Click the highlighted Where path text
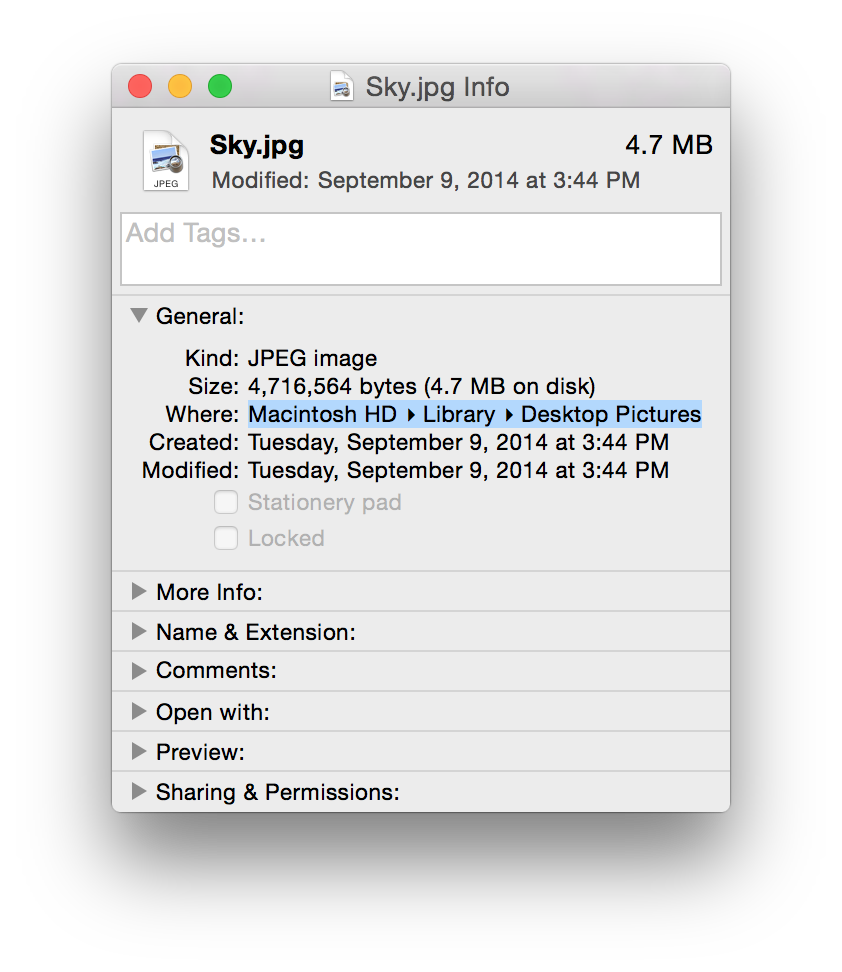 coord(475,414)
